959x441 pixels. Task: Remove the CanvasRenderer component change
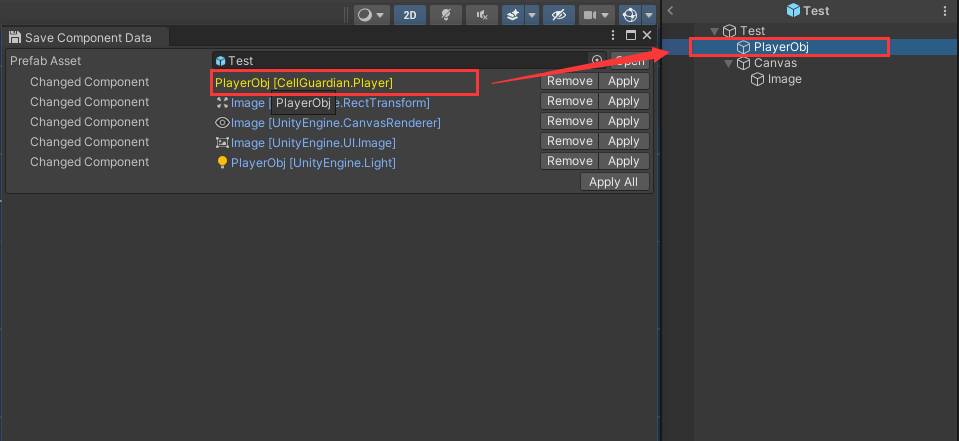click(x=569, y=121)
